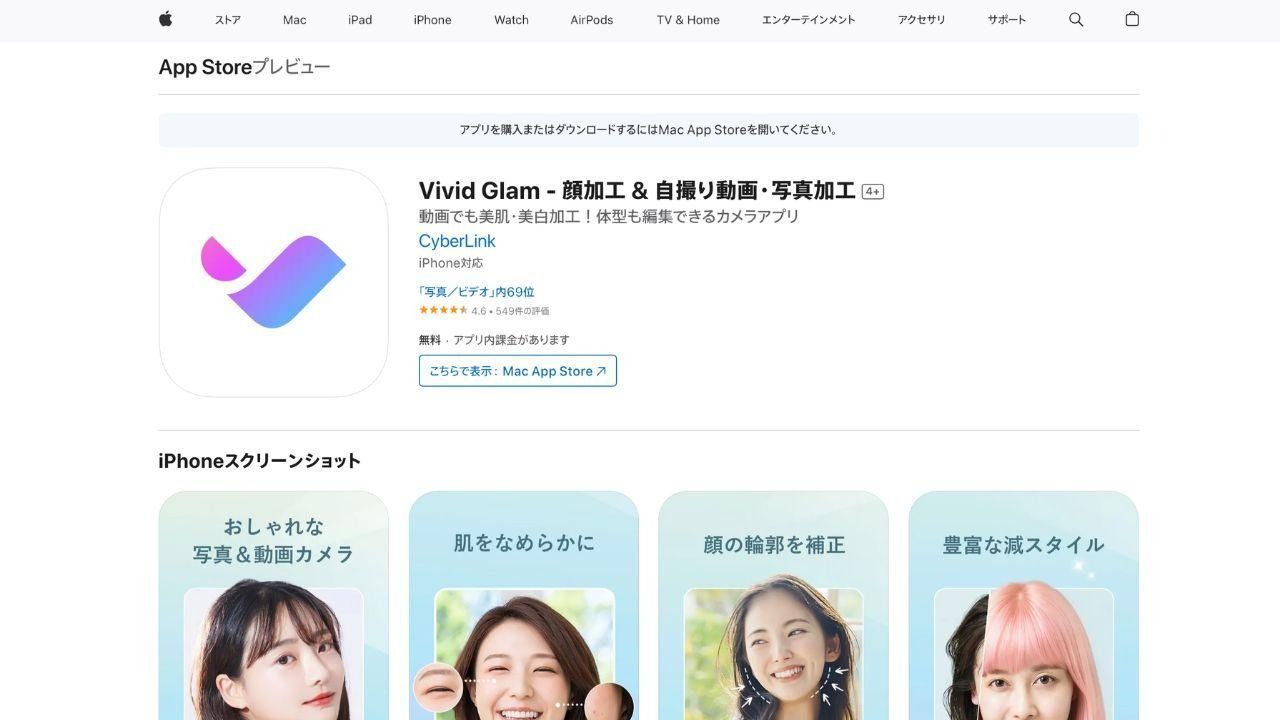This screenshot has height=720, width=1280.
Task: Open the shopping bag icon
Action: (x=1132, y=19)
